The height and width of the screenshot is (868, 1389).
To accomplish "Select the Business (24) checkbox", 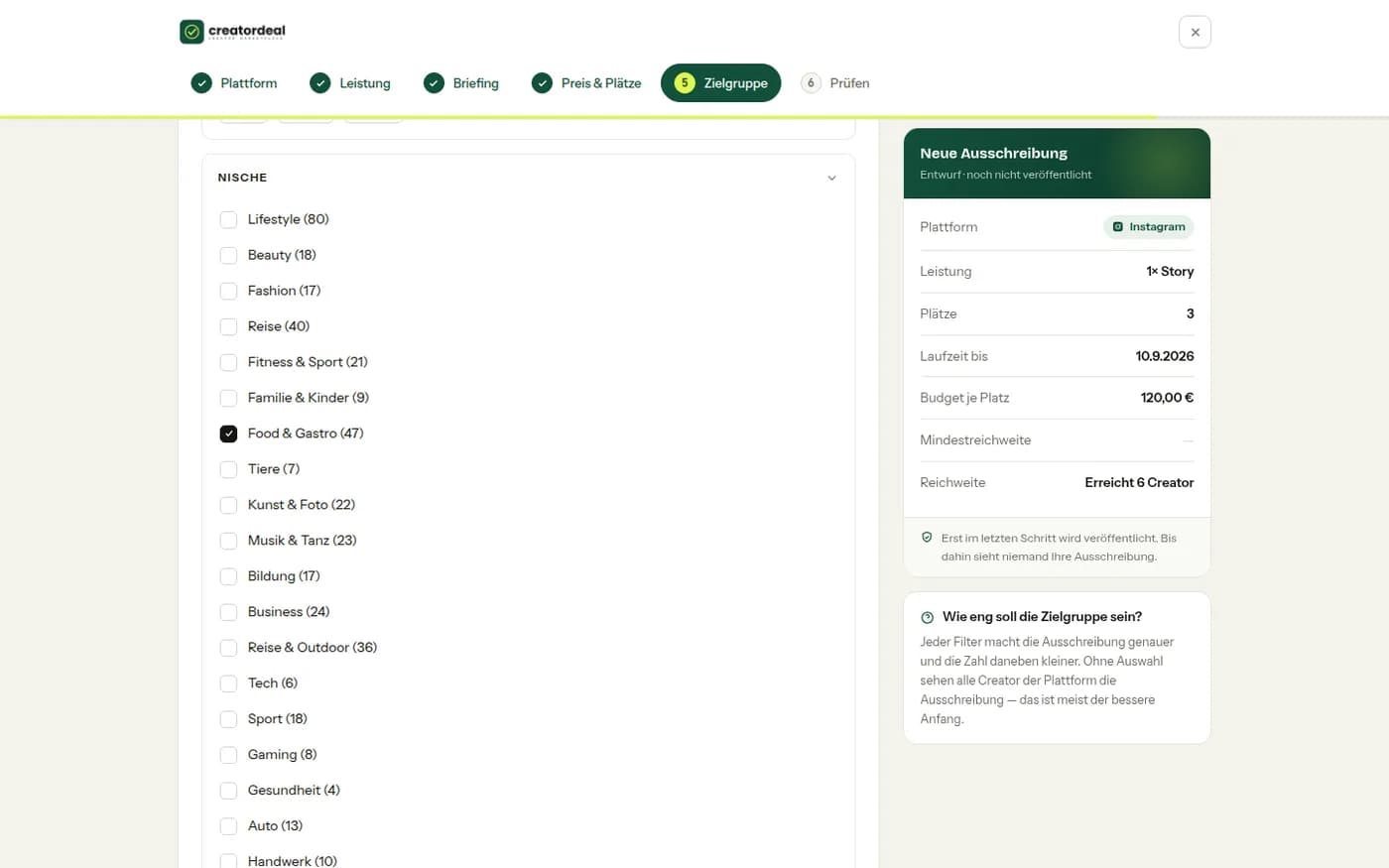I will pyautogui.click(x=228, y=612).
